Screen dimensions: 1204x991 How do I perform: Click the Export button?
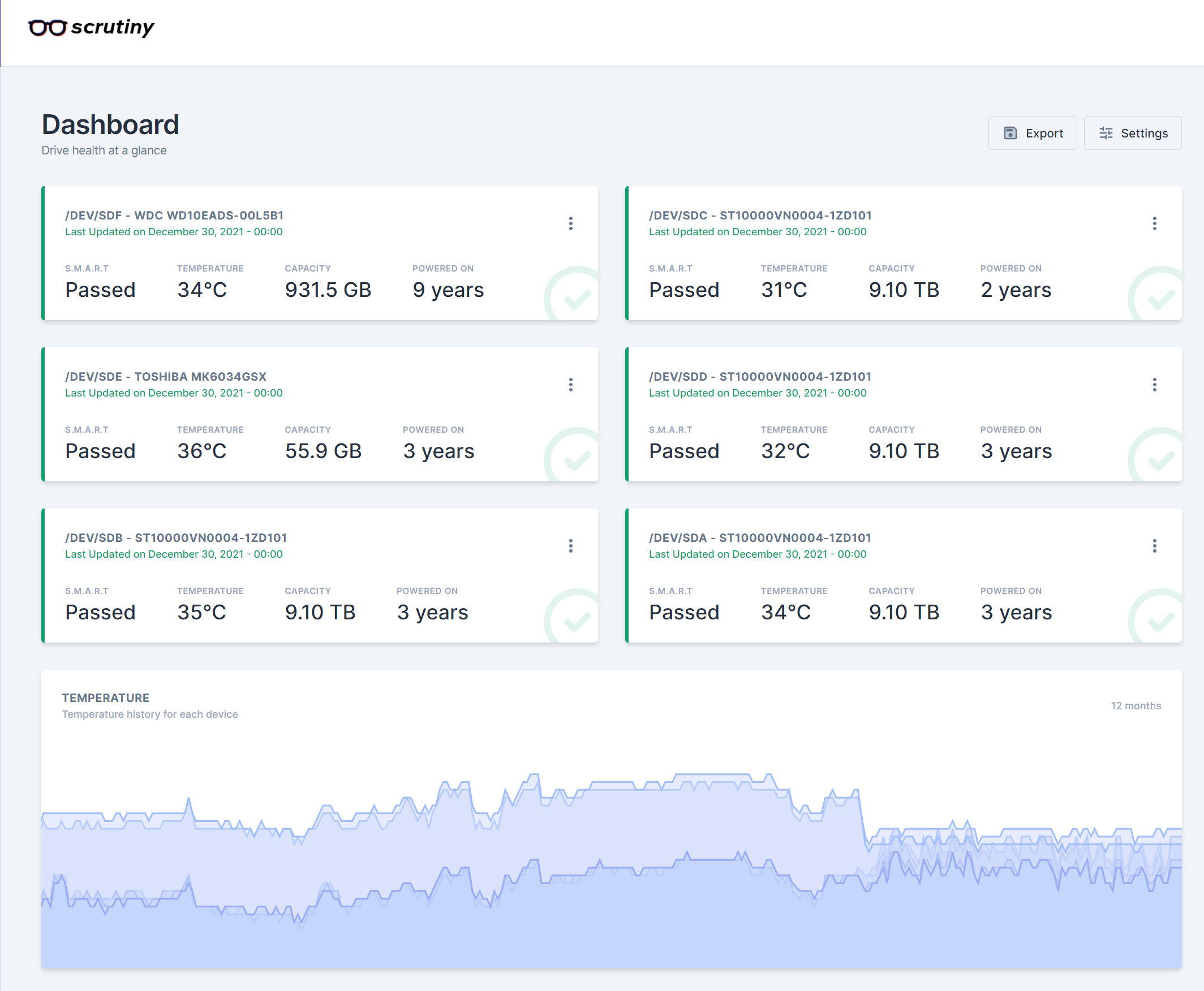(1032, 133)
